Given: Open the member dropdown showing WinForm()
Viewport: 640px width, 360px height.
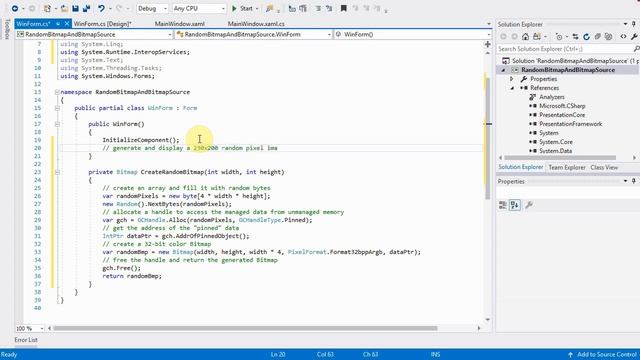Looking at the screenshot, I should 412,34.
